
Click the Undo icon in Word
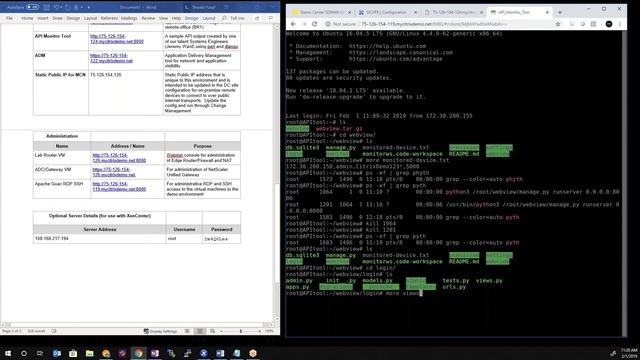(57, 7)
